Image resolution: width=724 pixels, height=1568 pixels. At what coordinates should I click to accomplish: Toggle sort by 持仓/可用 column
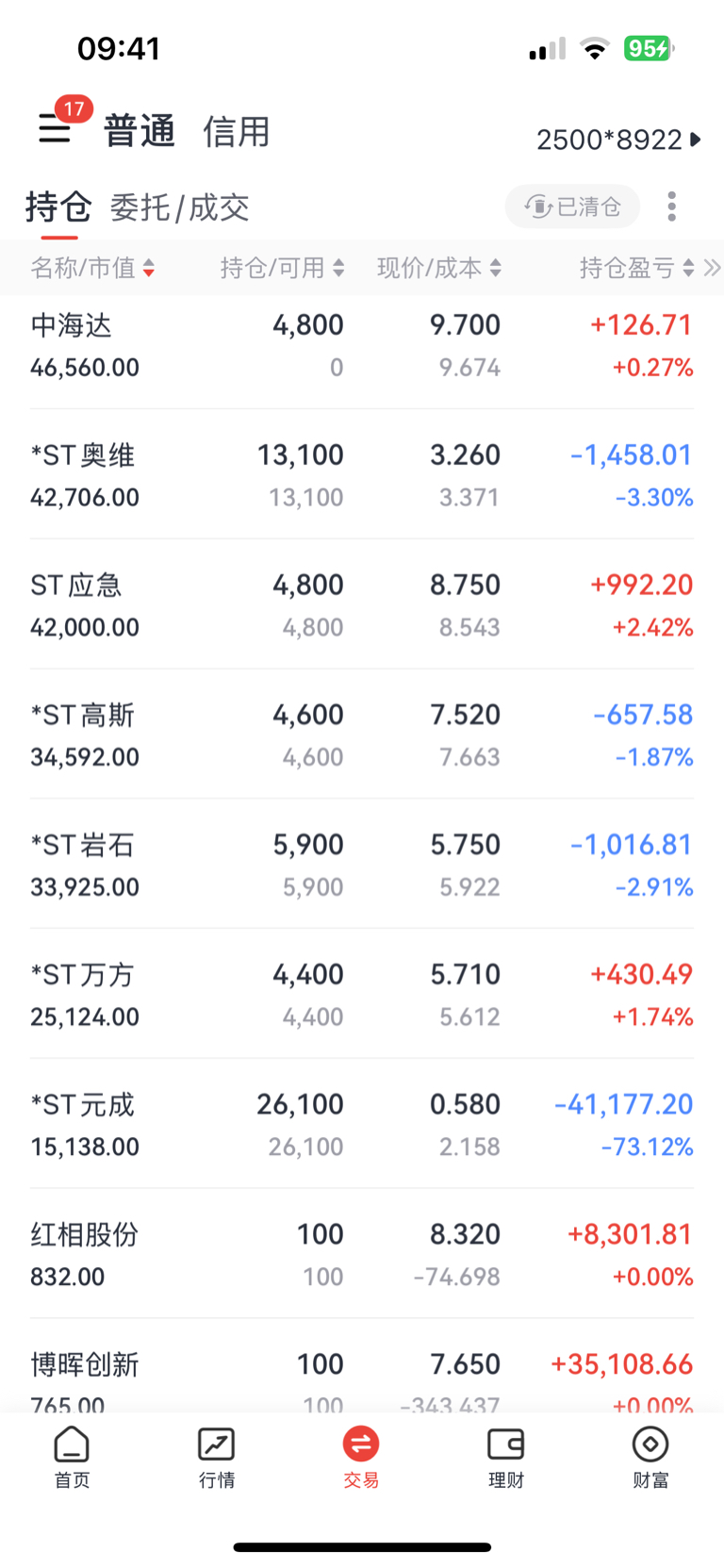(x=282, y=269)
